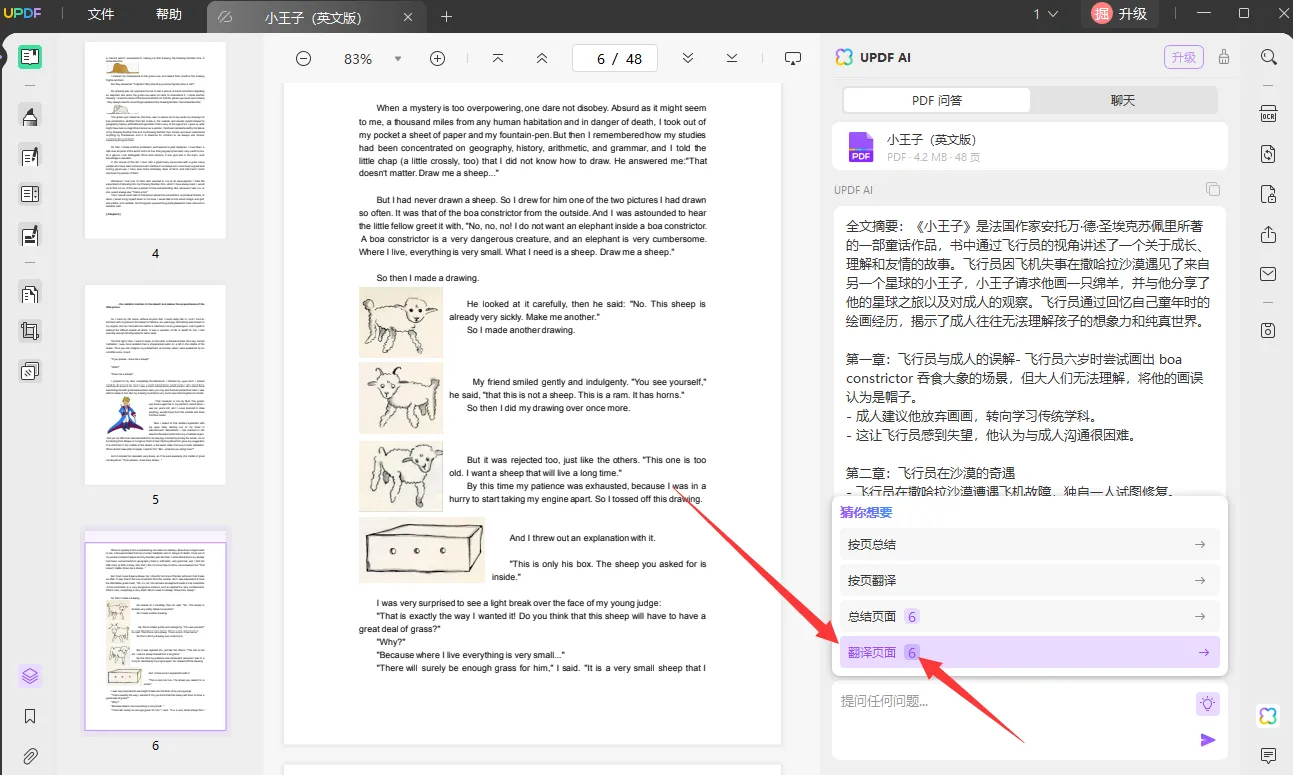Open the Layers panel icon at bottom left
Image resolution: width=1293 pixels, height=775 pixels.
tap(30, 676)
